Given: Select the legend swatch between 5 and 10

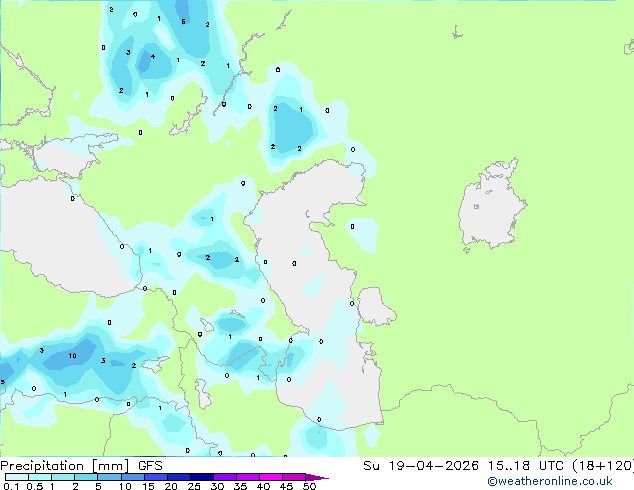Looking at the screenshot, I should click(x=109, y=477).
